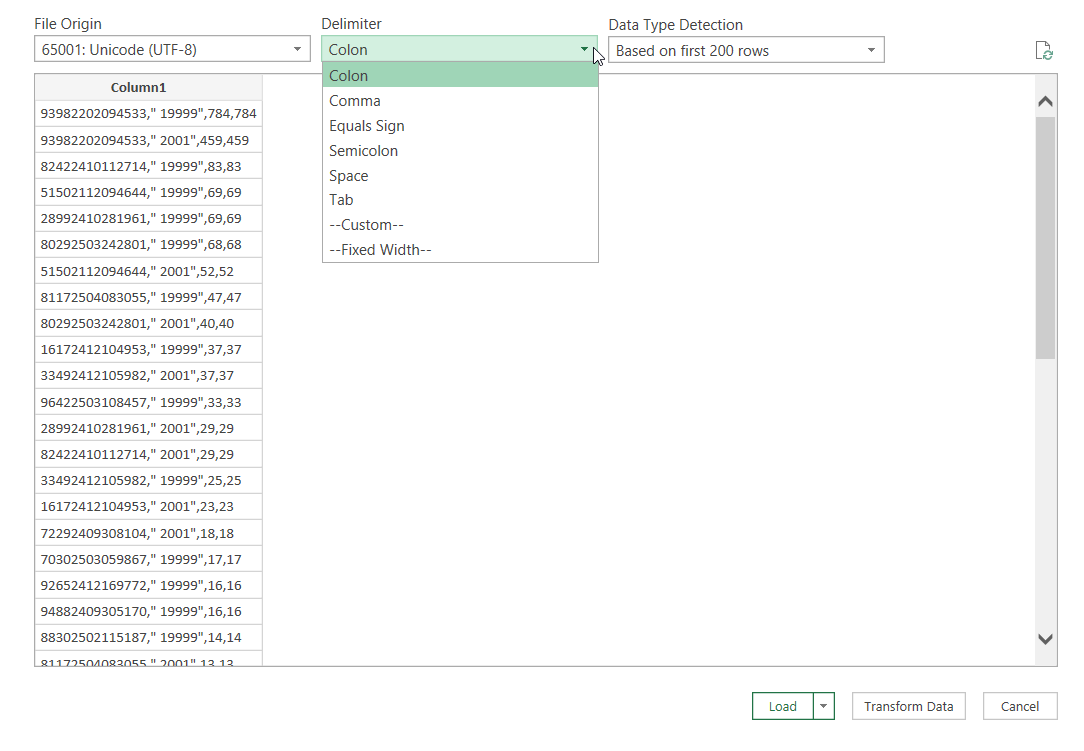The width and height of the screenshot is (1084, 751).
Task: Choose Semicolon as delimiter
Action: pyautogui.click(x=460, y=151)
